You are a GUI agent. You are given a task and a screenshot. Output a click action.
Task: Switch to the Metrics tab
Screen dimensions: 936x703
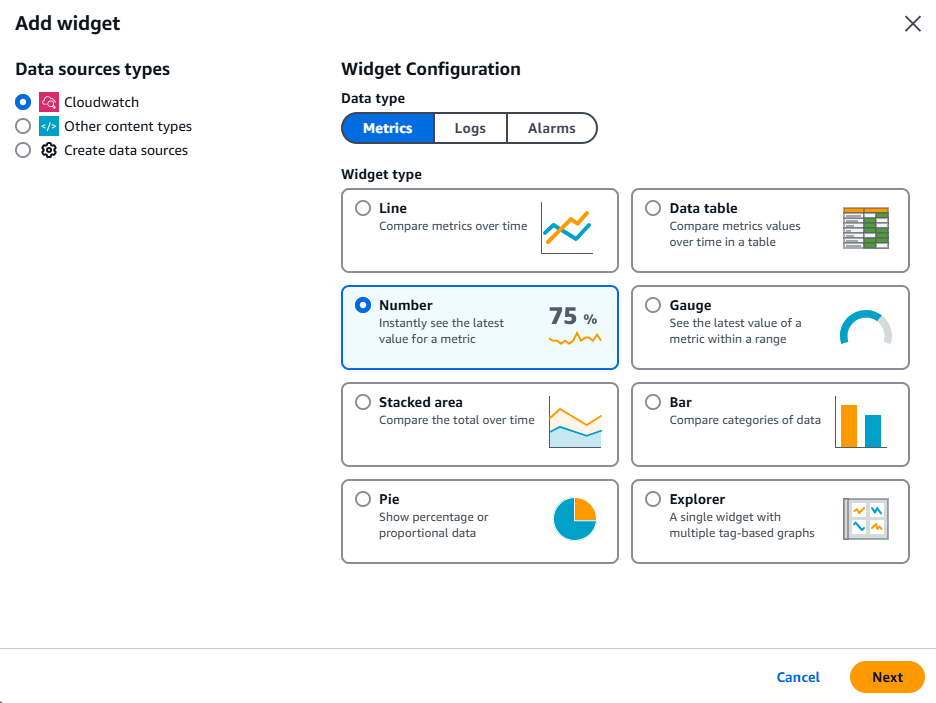388,128
